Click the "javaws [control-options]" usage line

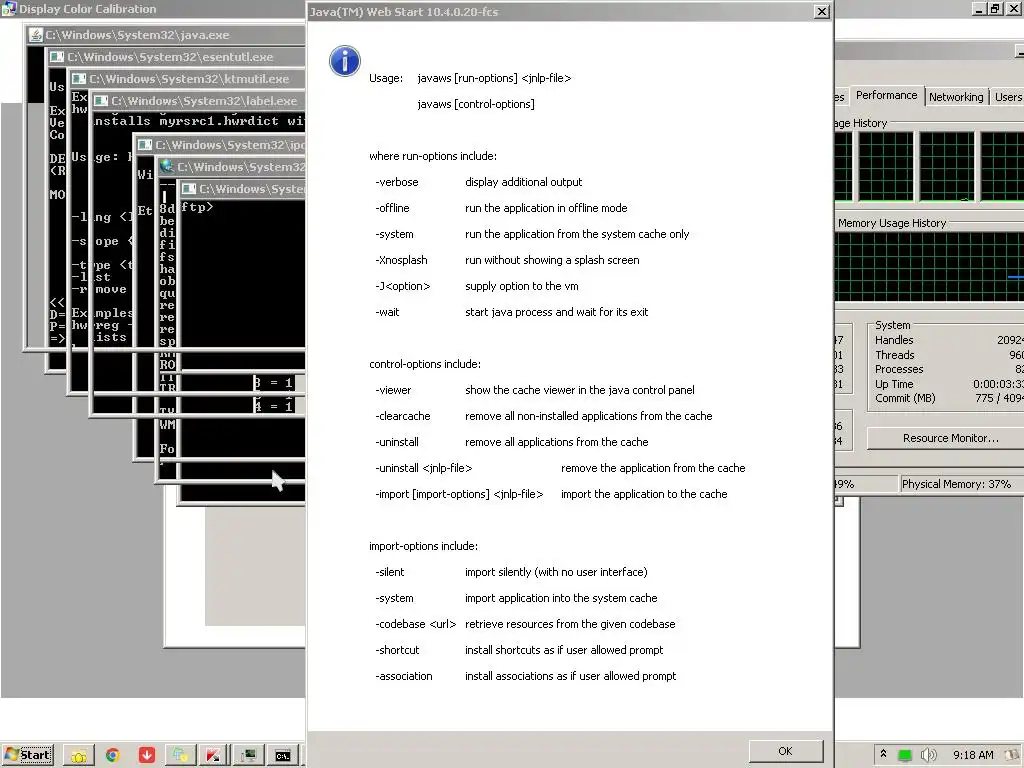pyautogui.click(x=476, y=104)
